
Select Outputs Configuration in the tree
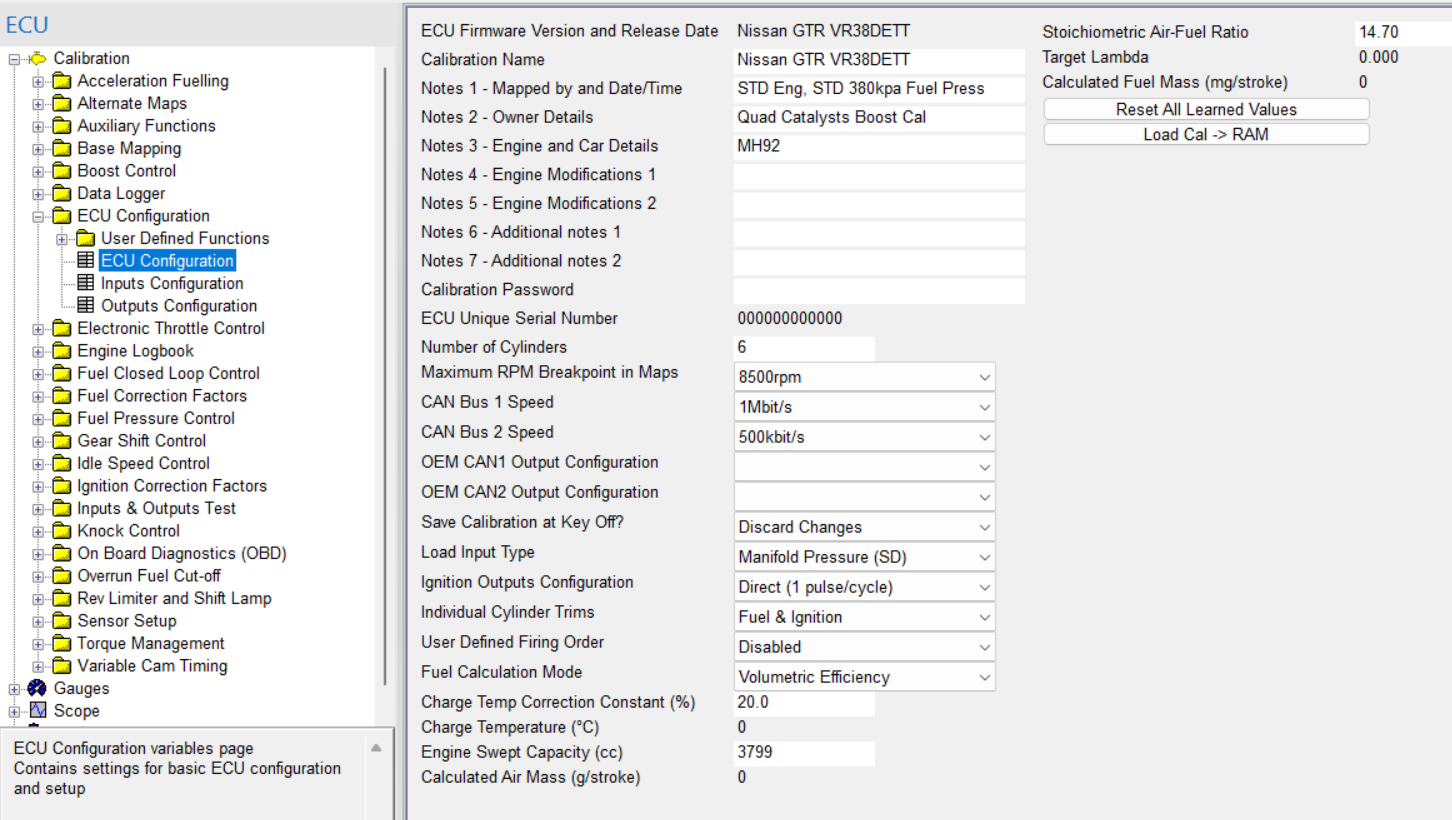[x=179, y=306]
